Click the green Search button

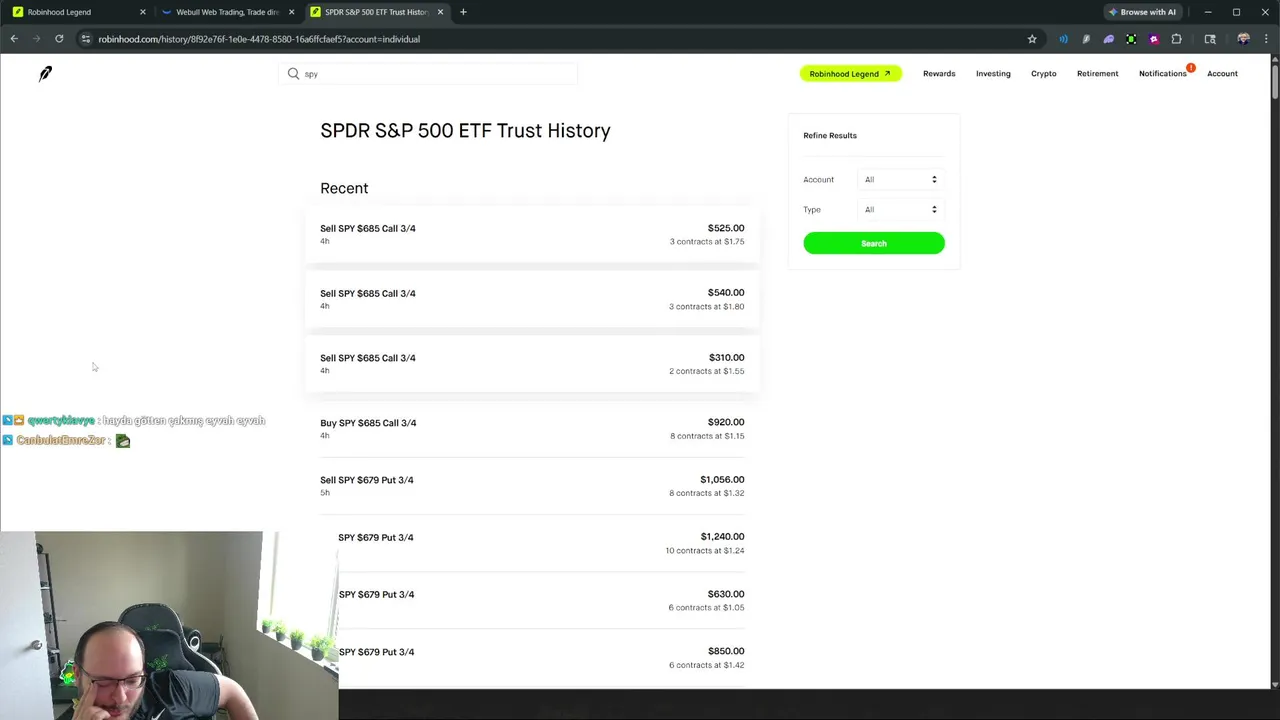coord(874,243)
